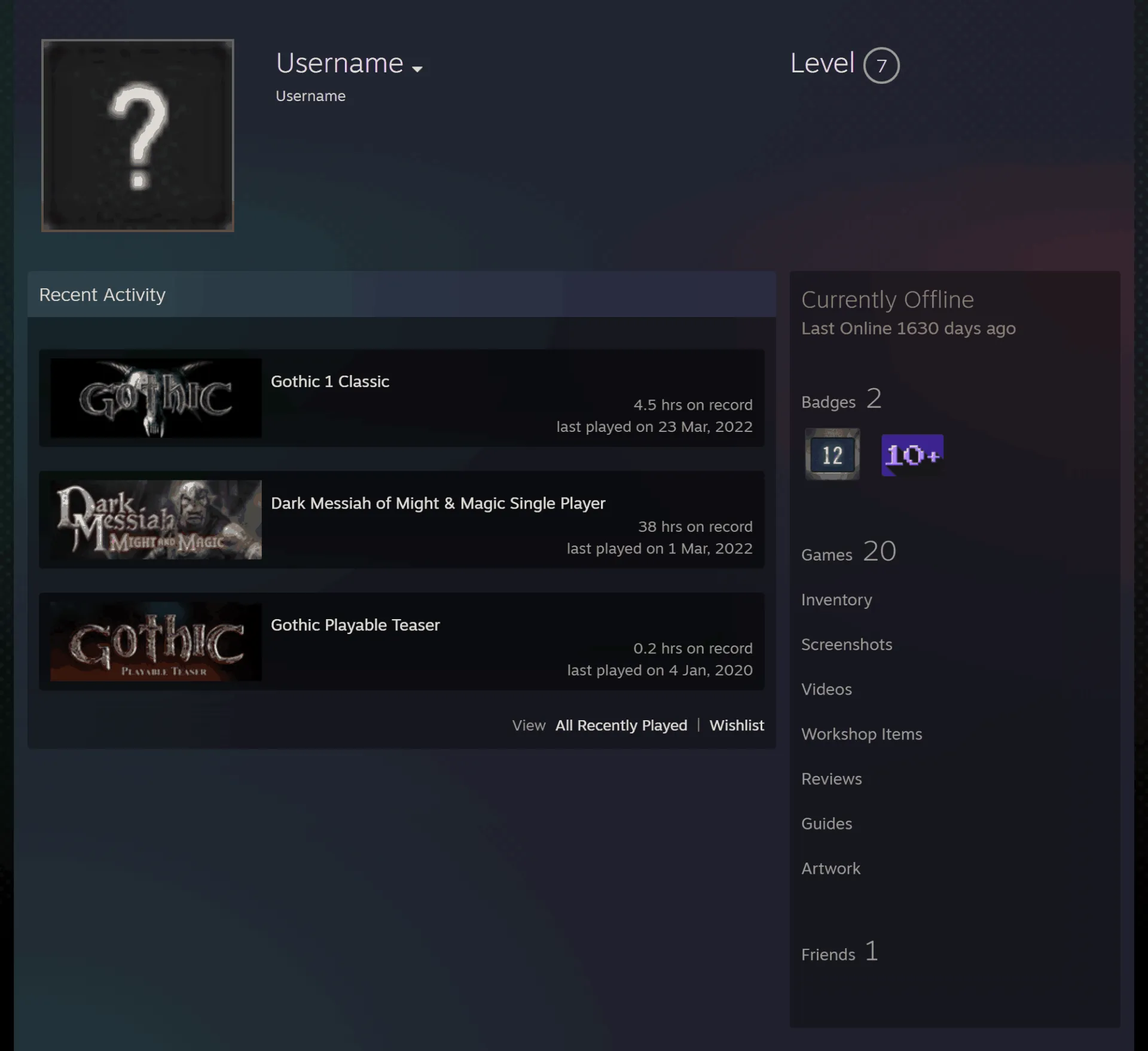The height and width of the screenshot is (1051, 1148).
Task: Open Dark Messiah of Might & Magic title
Action: 438,504
